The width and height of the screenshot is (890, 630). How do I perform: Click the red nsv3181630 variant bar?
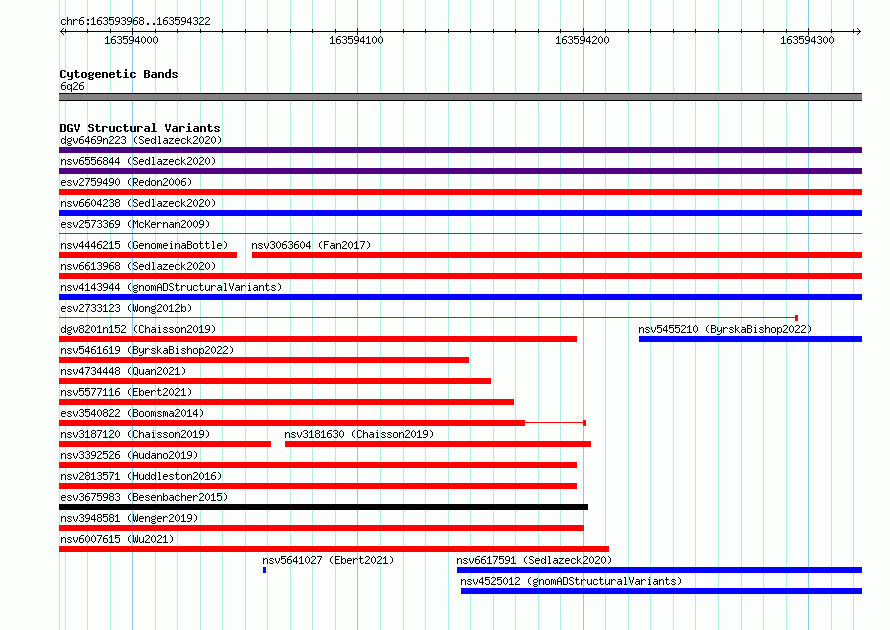[x=438, y=444]
